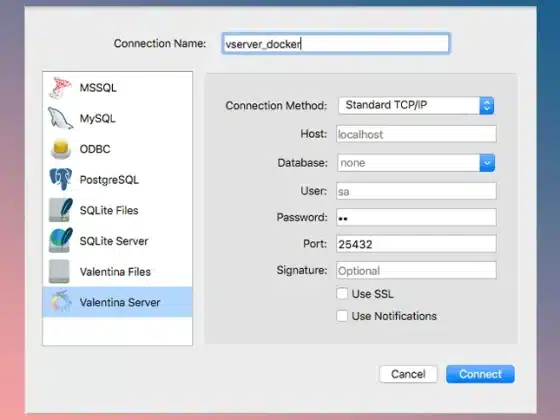Cancel the connection dialog
This screenshot has width=560, height=420.
408,374
